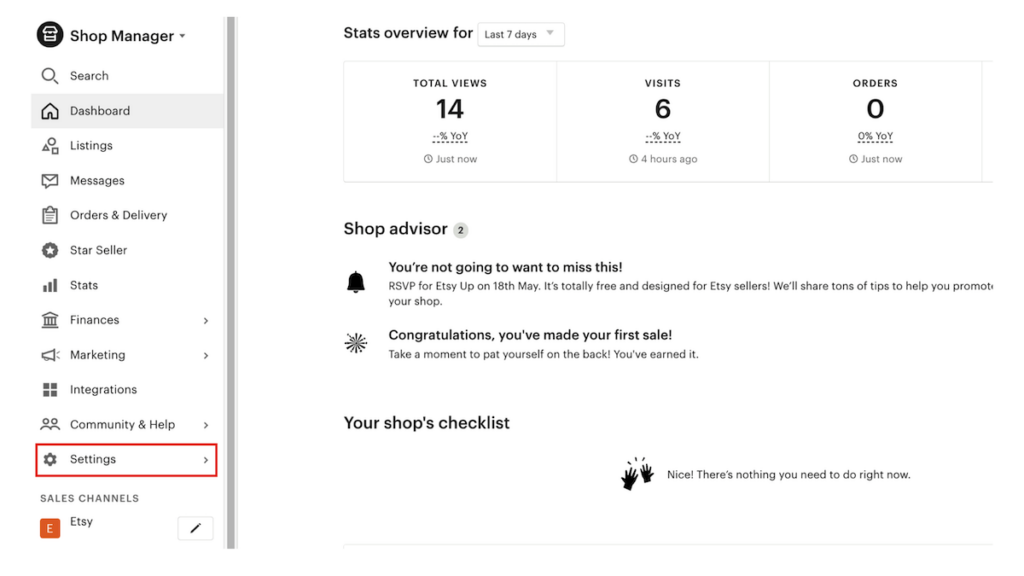Open Messages from the sidebar

coord(94,180)
